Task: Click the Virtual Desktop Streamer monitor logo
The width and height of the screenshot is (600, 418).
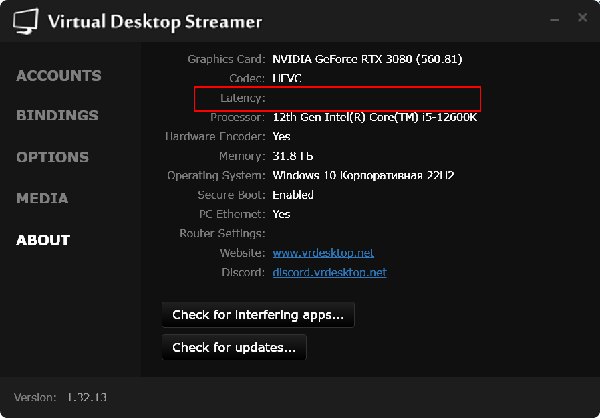Action: click(26, 21)
